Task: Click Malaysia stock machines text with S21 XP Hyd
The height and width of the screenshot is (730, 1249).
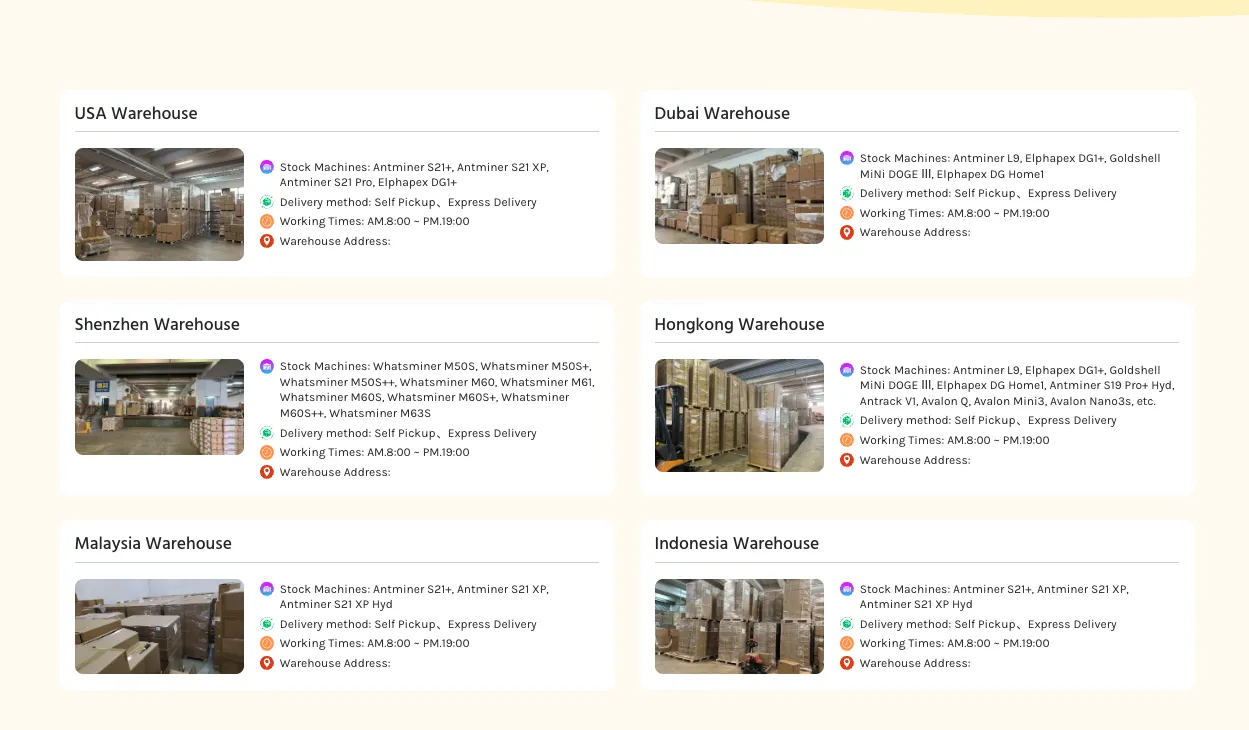Action: pyautogui.click(x=414, y=597)
